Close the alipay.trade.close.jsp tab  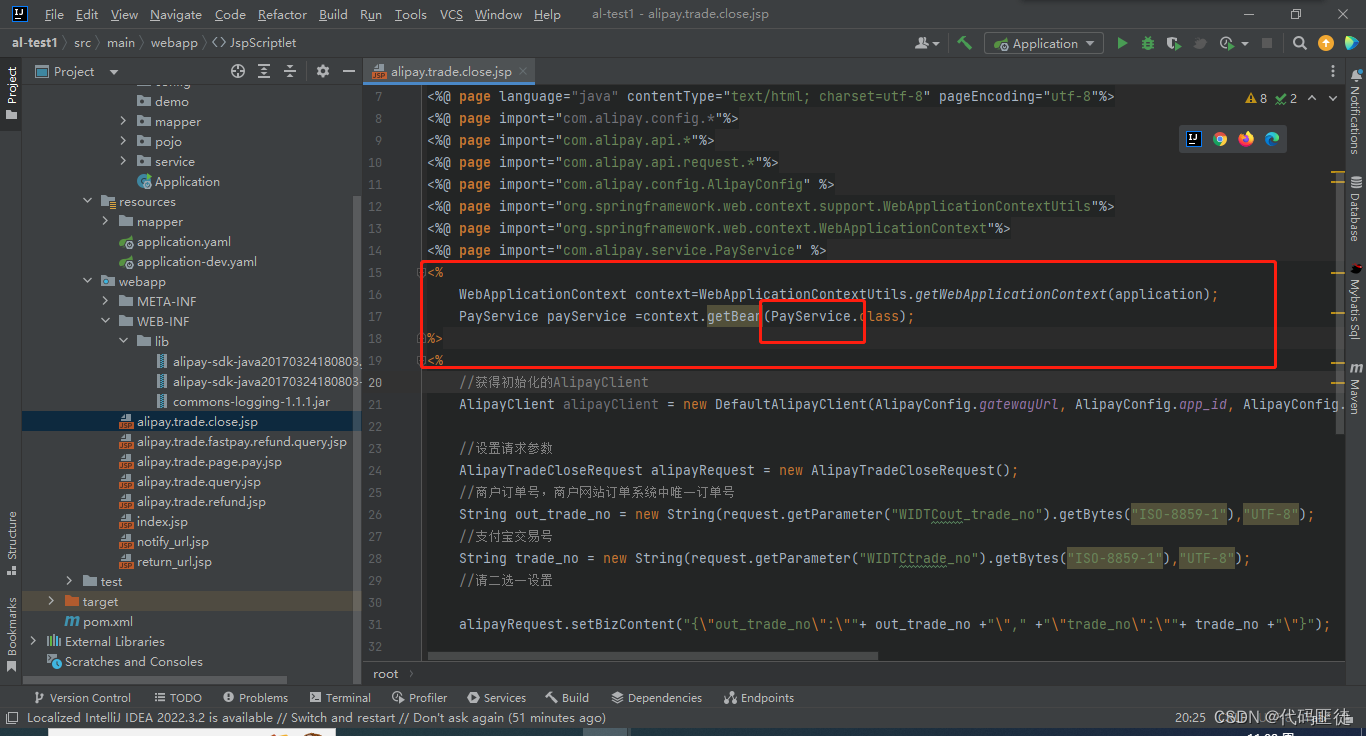tap(523, 72)
